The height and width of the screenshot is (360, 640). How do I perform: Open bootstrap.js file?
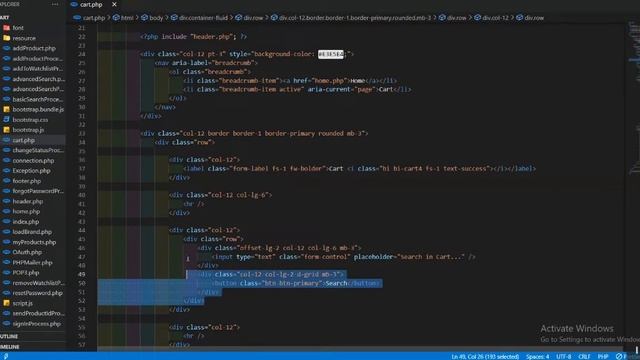coord(33,130)
